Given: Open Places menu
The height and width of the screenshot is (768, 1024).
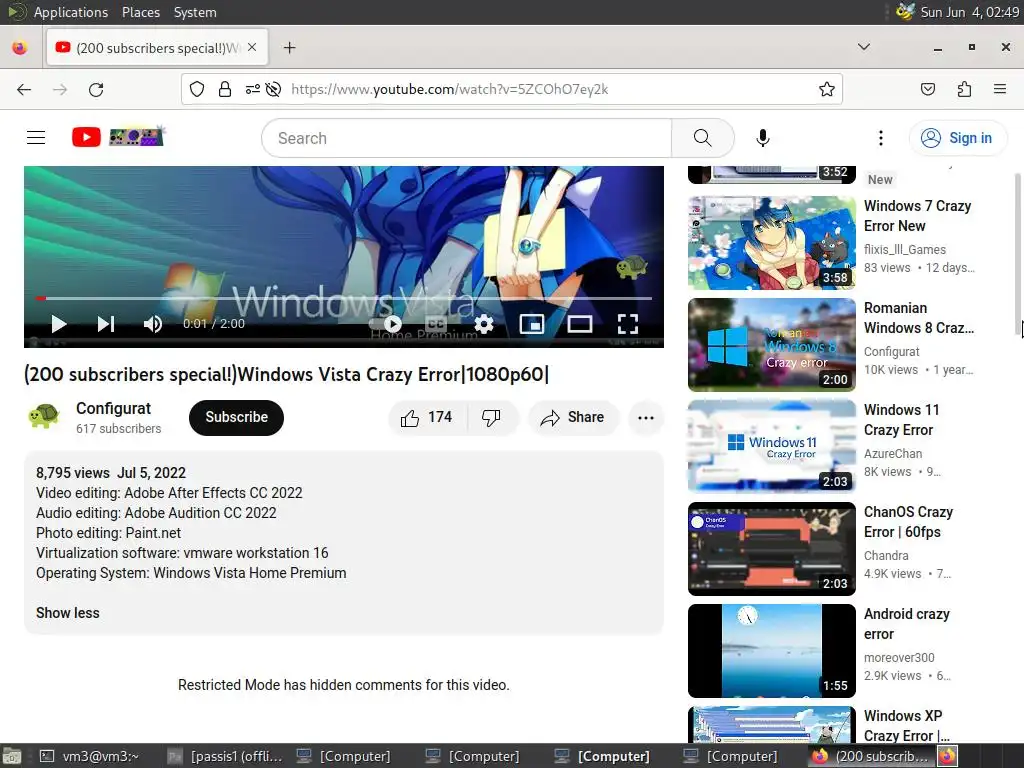Looking at the screenshot, I should point(141,12).
